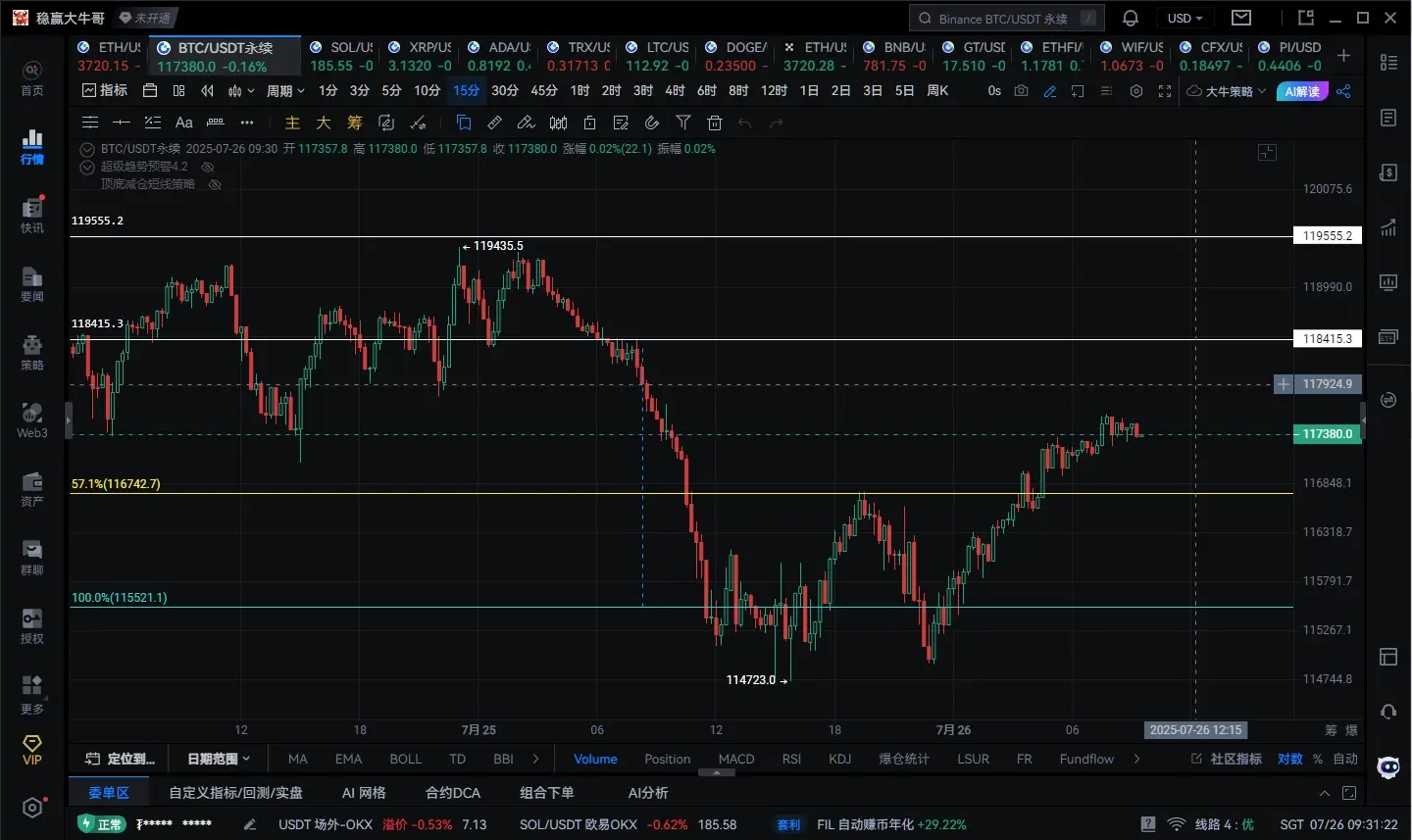Screen dimensions: 1412x840
Task: Enter fullscreen chart mode
Action: pyautogui.click(x=1165, y=90)
